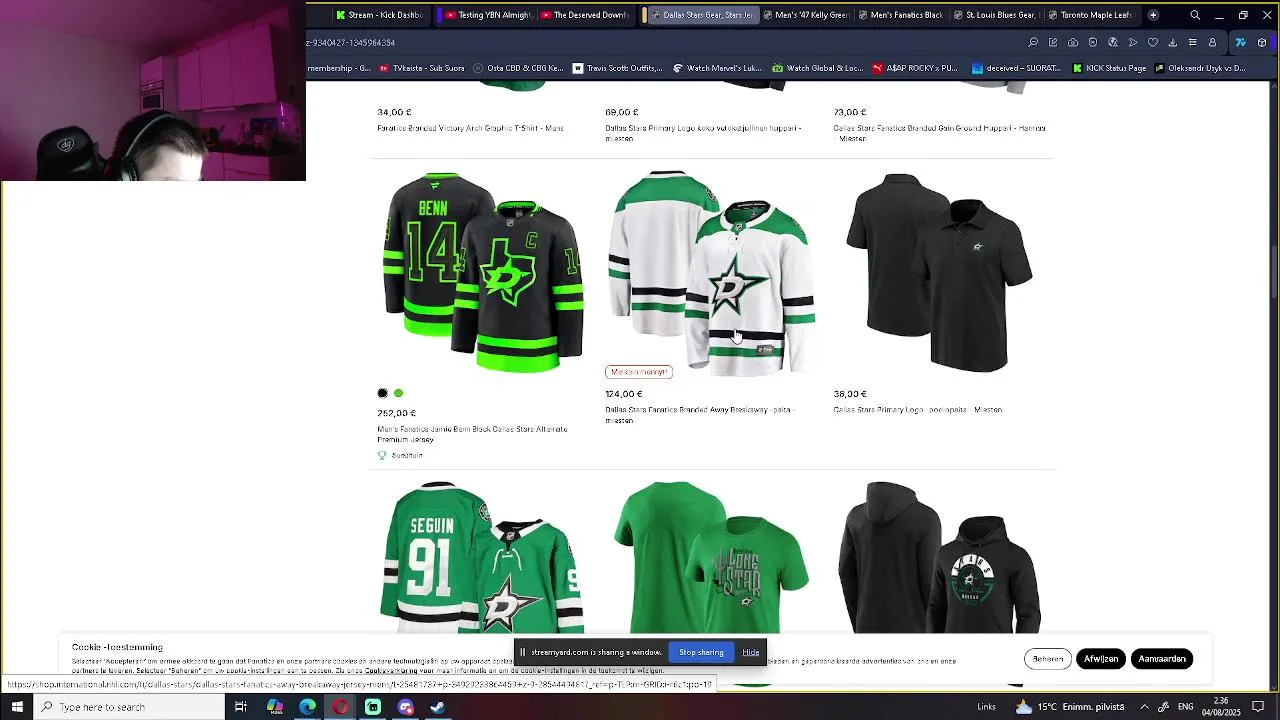Open the colorful Copilot taskbar icon
1280x720 pixels.
click(x=275, y=707)
